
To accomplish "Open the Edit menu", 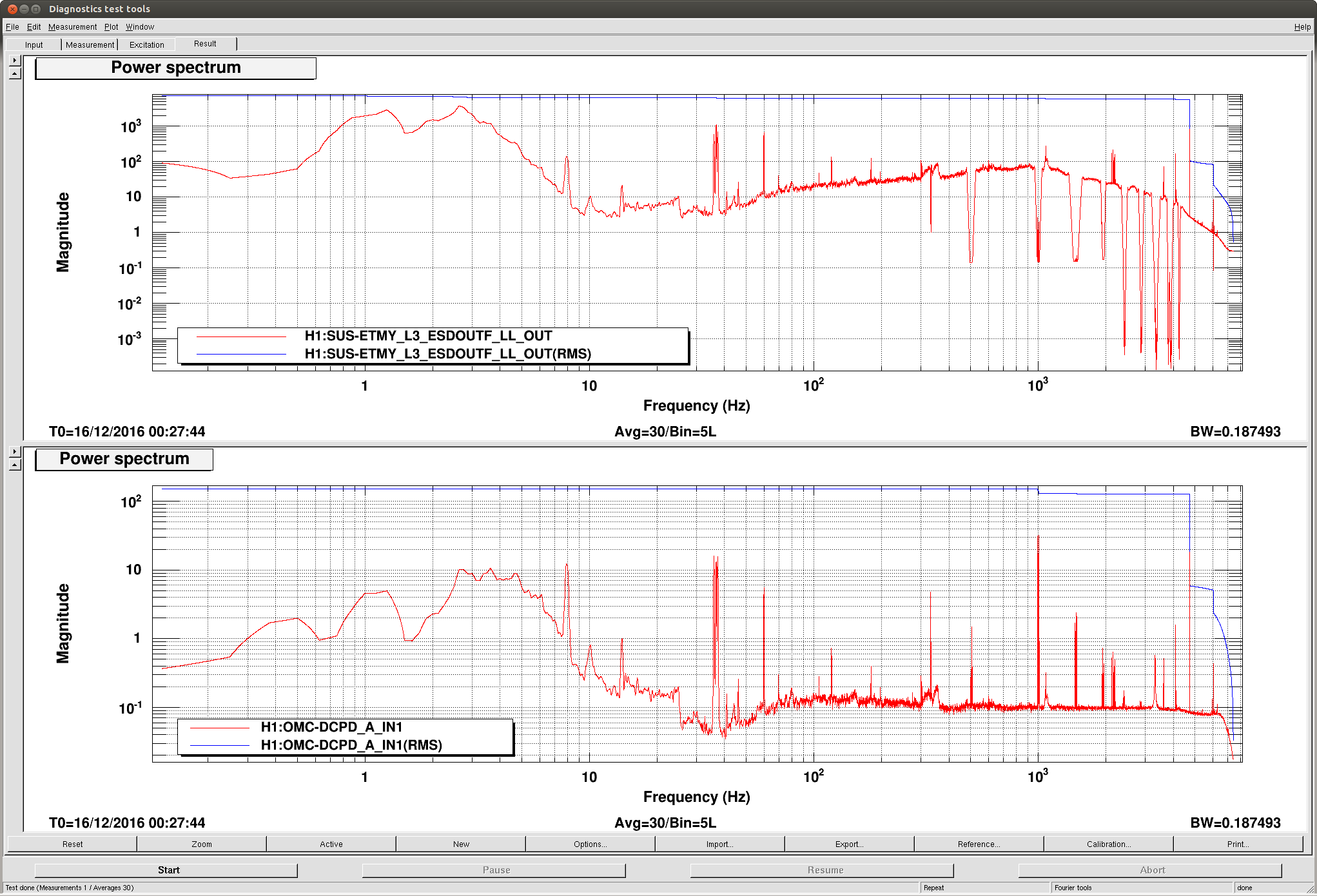I will (x=34, y=27).
